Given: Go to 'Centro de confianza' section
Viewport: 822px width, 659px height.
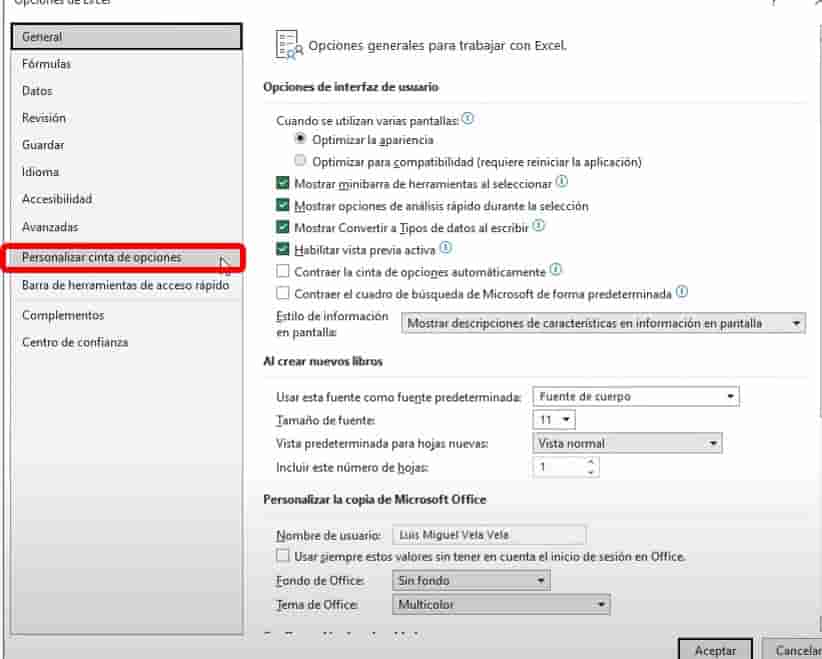Looking at the screenshot, I should 75,343.
